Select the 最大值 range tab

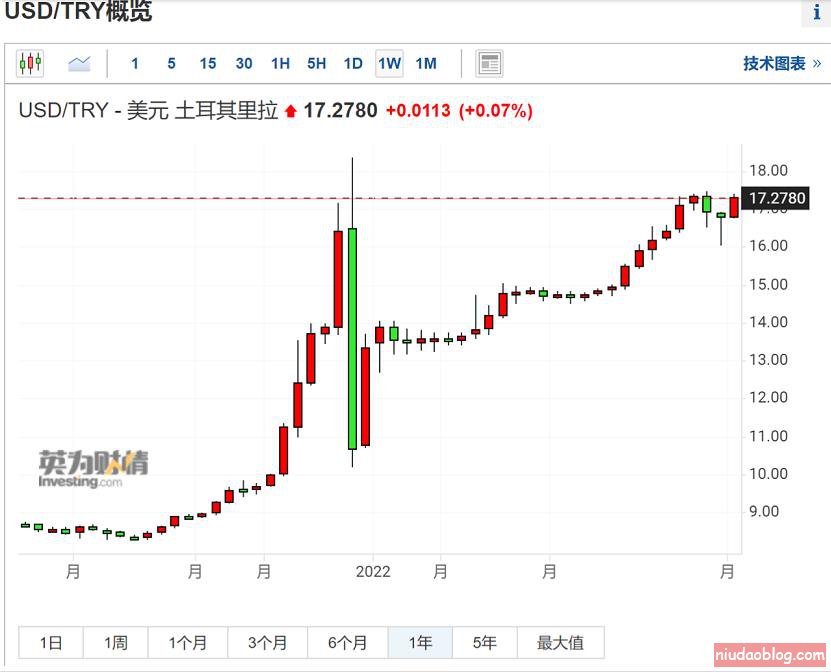[561, 643]
